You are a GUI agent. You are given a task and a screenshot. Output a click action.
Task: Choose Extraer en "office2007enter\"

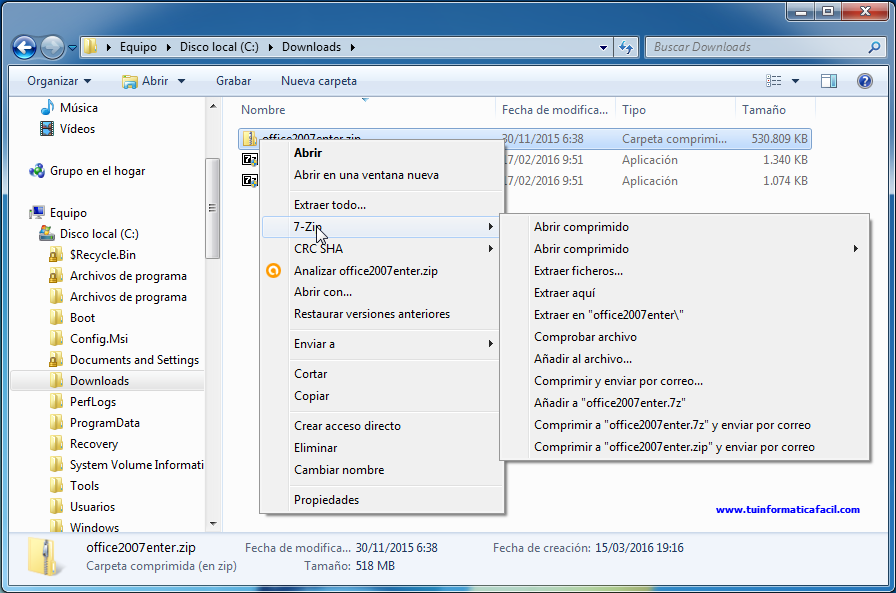[685, 315]
